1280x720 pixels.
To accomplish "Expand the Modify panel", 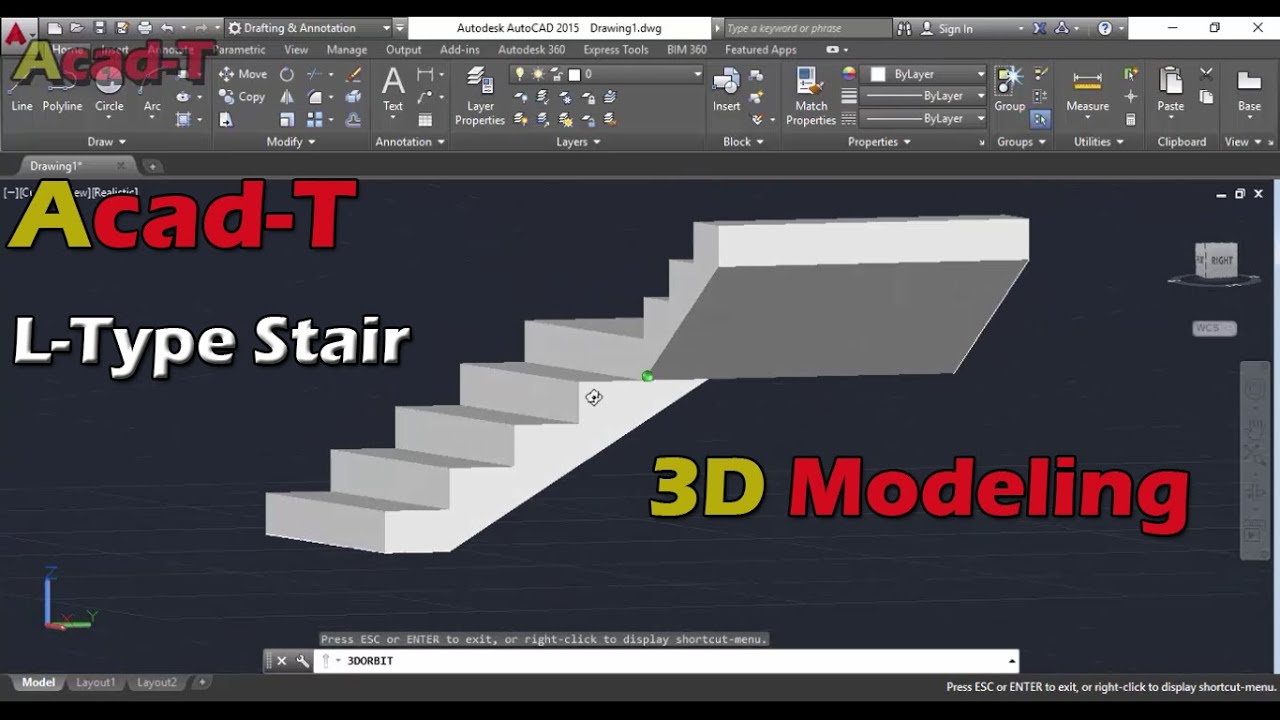I will [291, 142].
